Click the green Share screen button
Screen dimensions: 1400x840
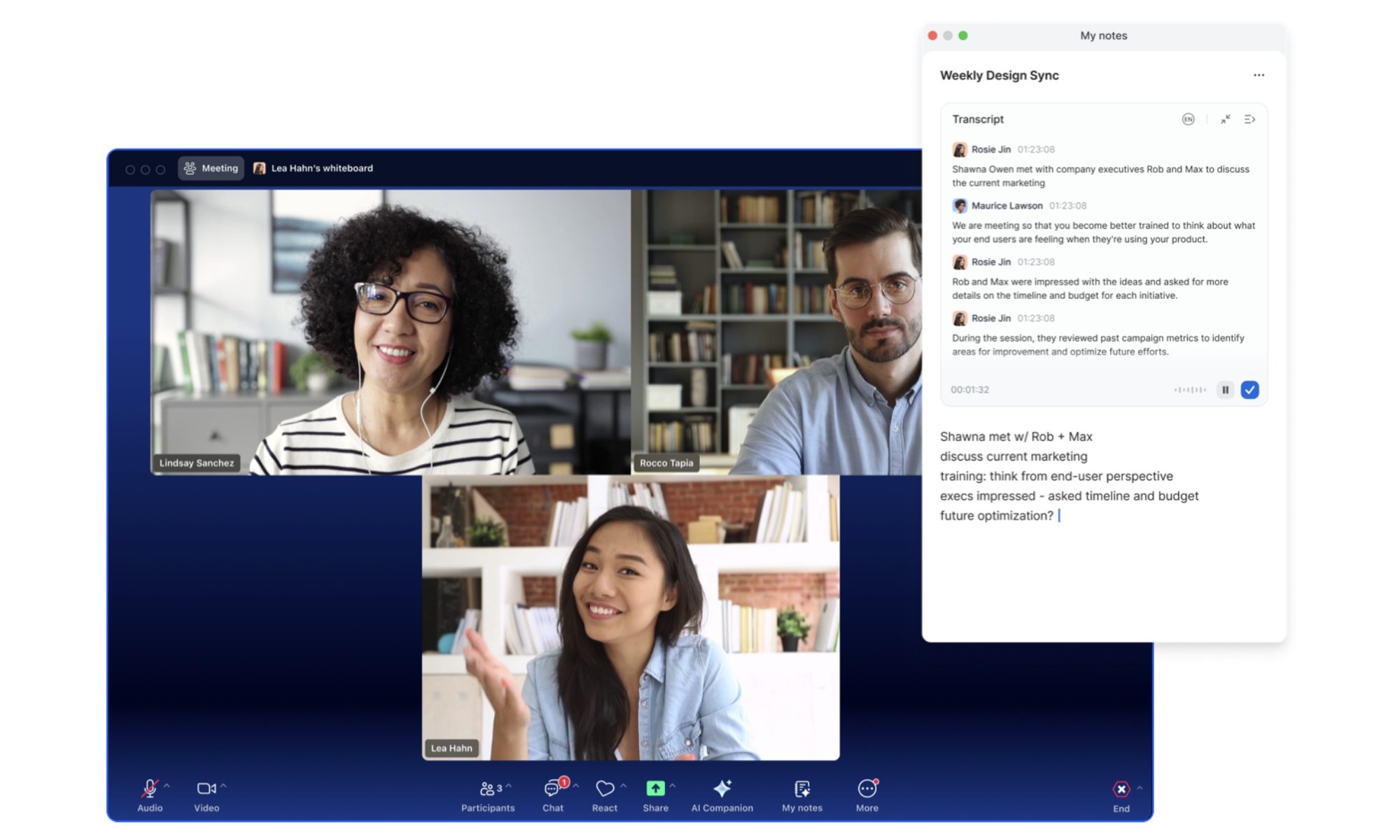tap(655, 789)
